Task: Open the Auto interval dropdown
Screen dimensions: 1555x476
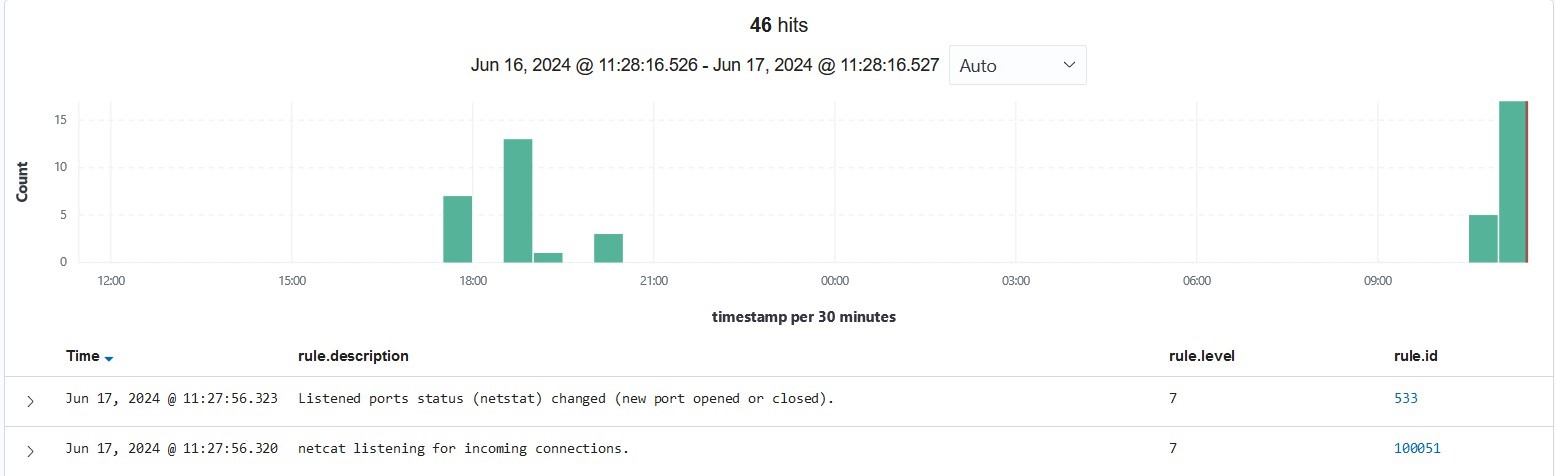Action: coord(1017,66)
